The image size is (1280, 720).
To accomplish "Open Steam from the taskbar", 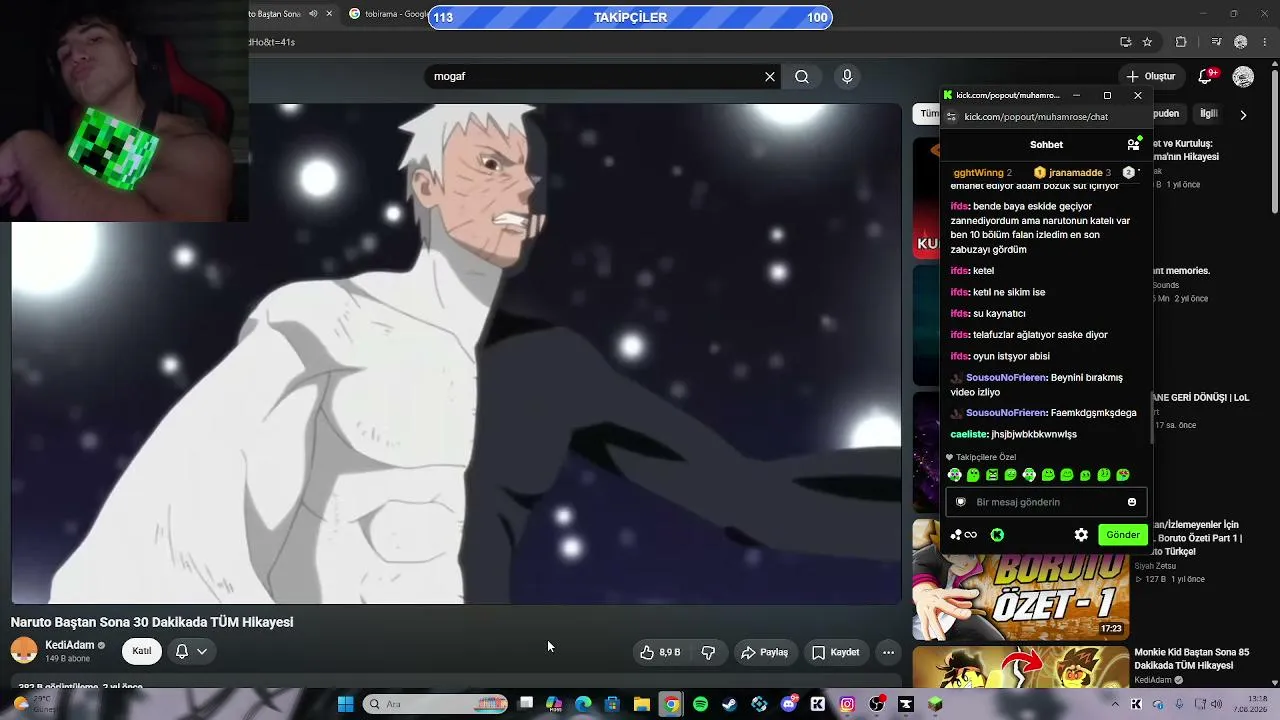I will click(x=730, y=704).
